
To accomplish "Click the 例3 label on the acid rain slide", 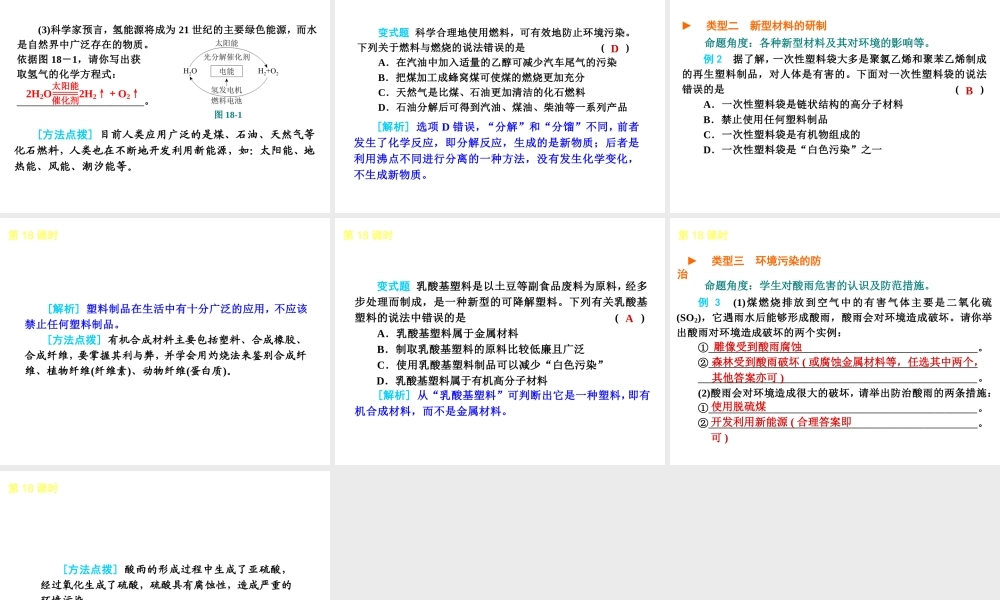I will pyautogui.click(x=709, y=302).
